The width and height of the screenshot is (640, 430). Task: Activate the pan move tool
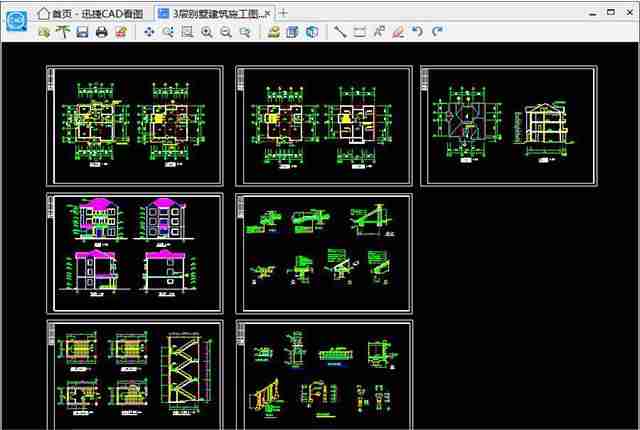click(149, 31)
